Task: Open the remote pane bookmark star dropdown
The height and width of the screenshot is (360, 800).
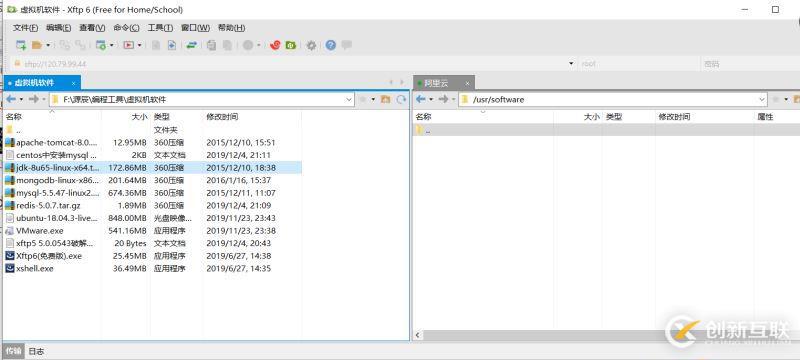Action: coord(786,99)
